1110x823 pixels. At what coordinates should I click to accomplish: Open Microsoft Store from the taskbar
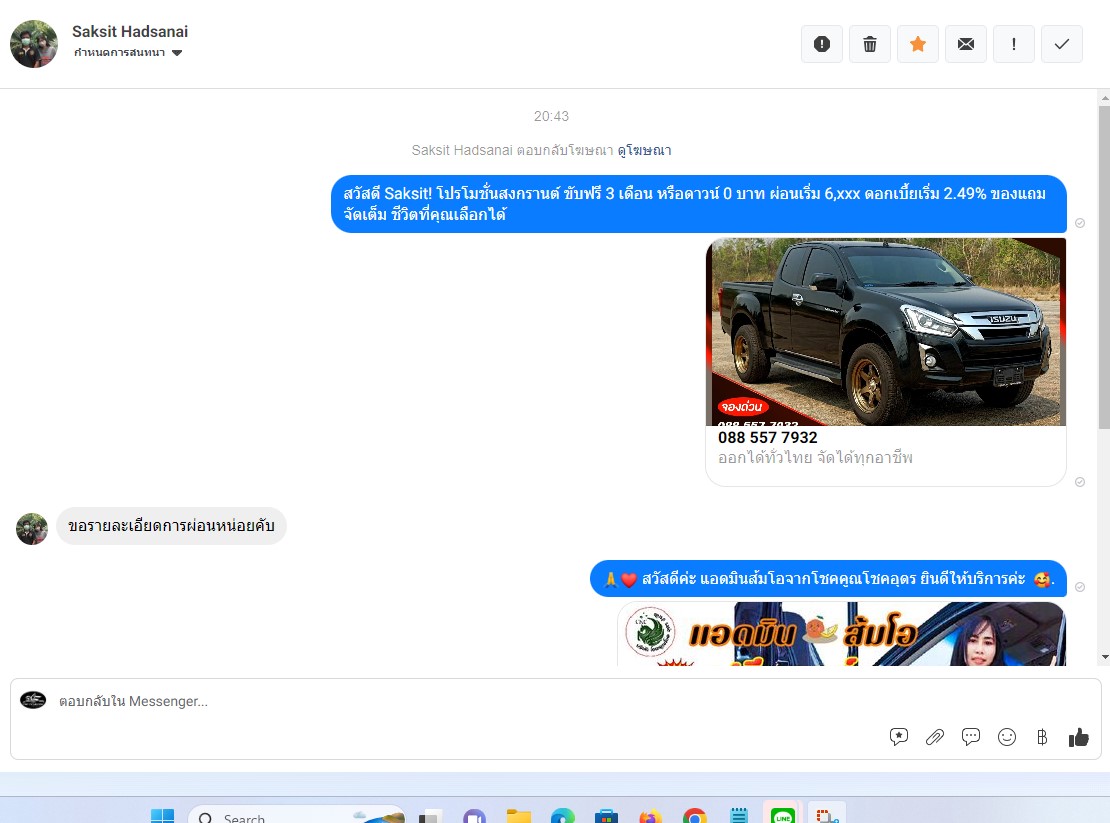pyautogui.click(x=607, y=816)
